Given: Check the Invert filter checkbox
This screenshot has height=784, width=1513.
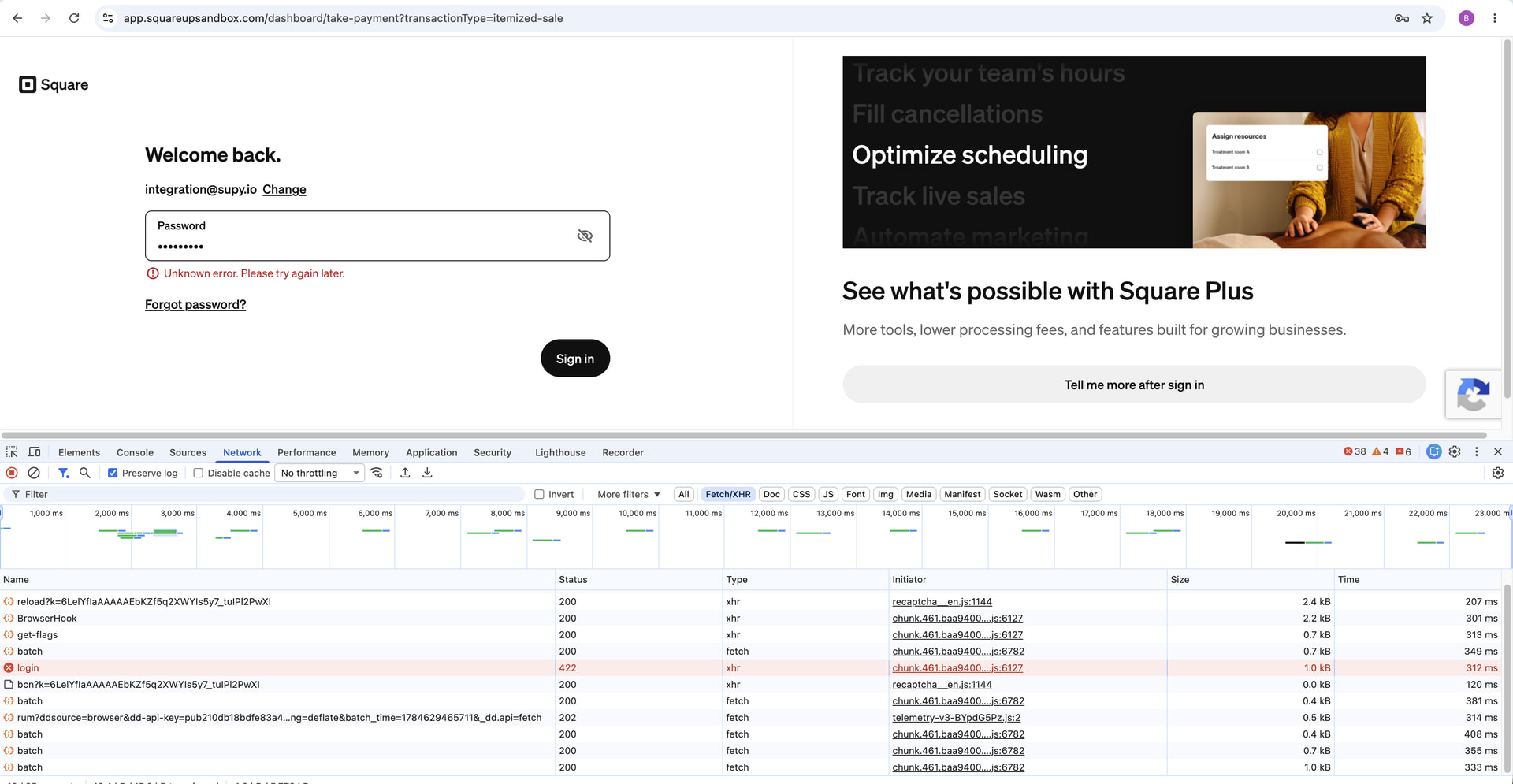Looking at the screenshot, I should 539,494.
